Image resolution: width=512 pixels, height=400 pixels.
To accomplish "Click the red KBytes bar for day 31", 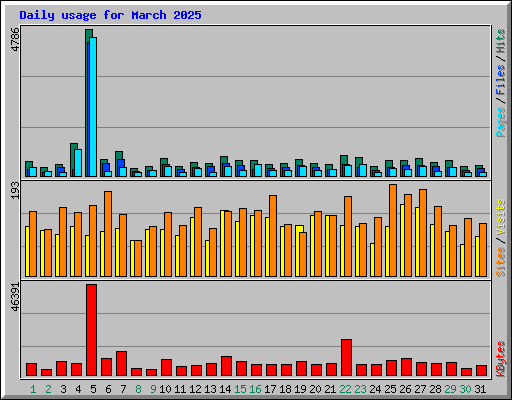I will (x=481, y=371).
